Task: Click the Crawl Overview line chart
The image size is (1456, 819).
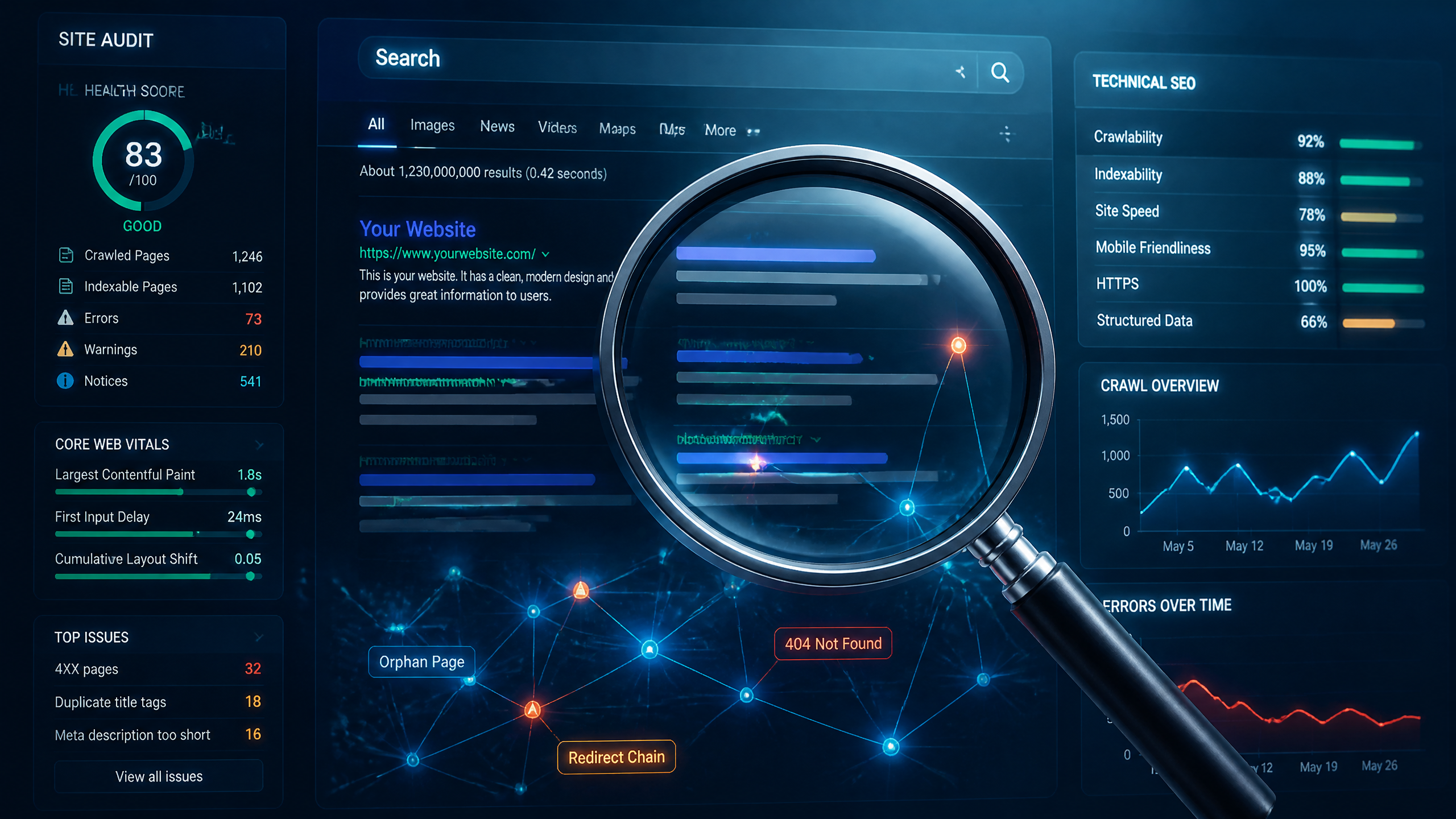Action: (1279, 475)
